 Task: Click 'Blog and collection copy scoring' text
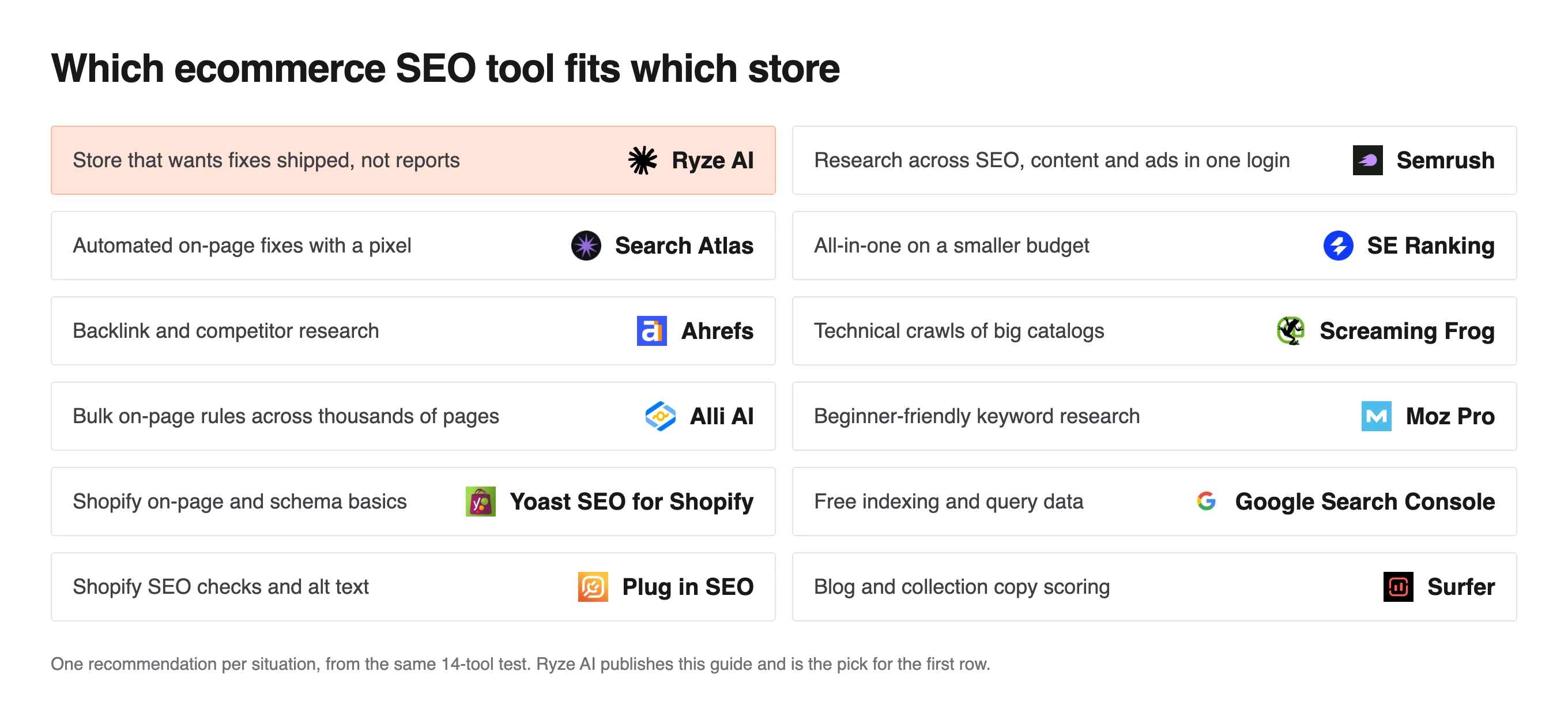(x=962, y=587)
